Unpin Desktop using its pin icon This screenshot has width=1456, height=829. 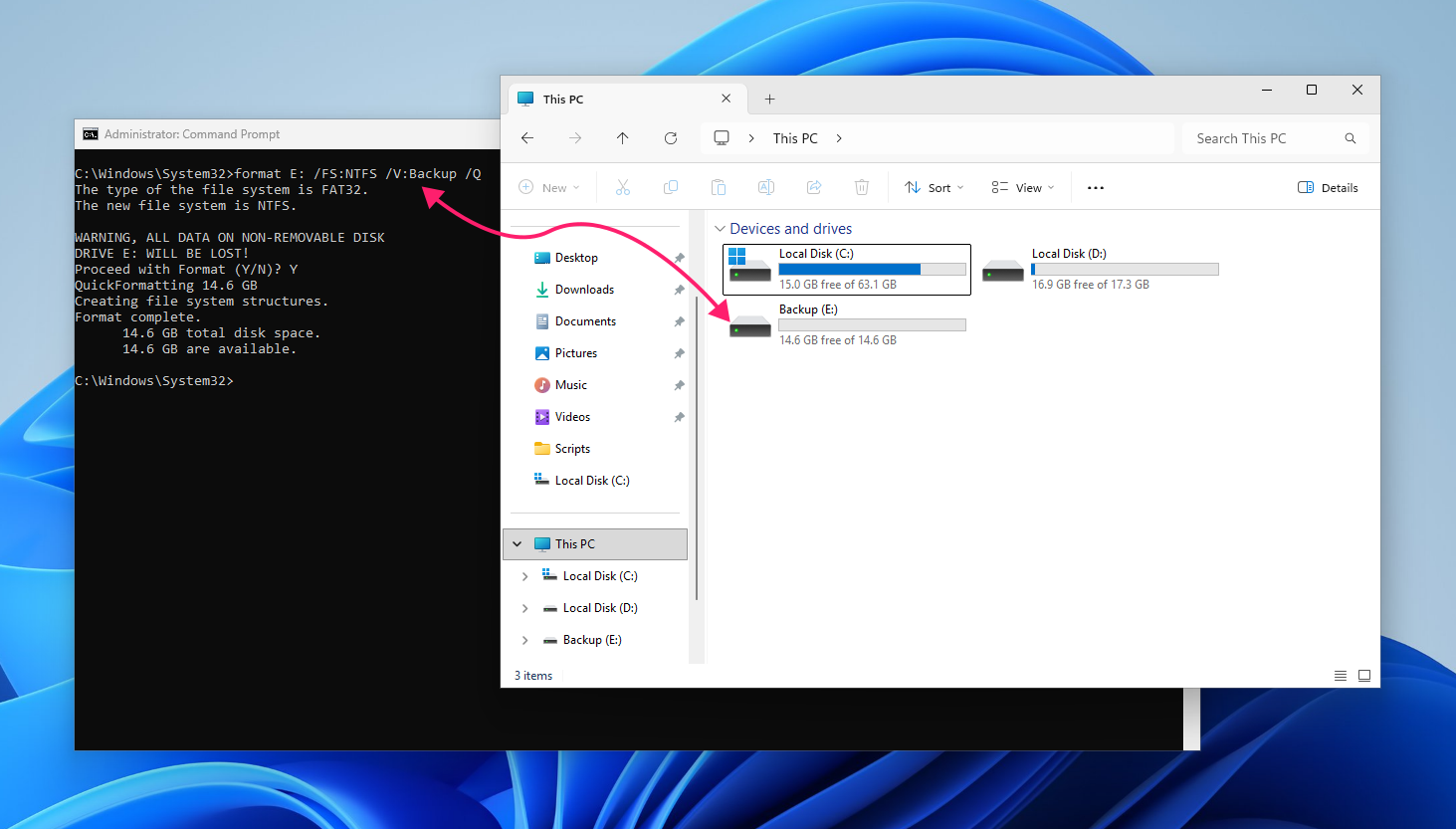pyautogui.click(x=679, y=258)
